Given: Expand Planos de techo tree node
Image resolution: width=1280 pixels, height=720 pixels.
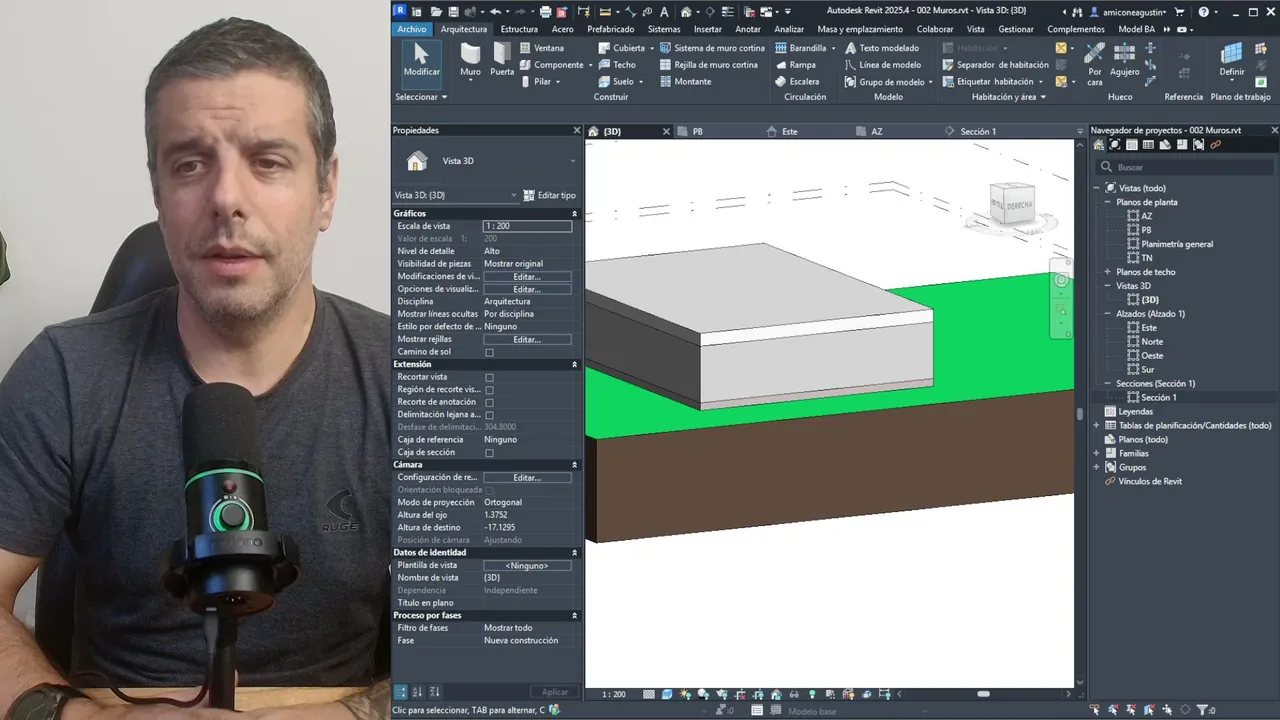Looking at the screenshot, I should tap(1107, 272).
